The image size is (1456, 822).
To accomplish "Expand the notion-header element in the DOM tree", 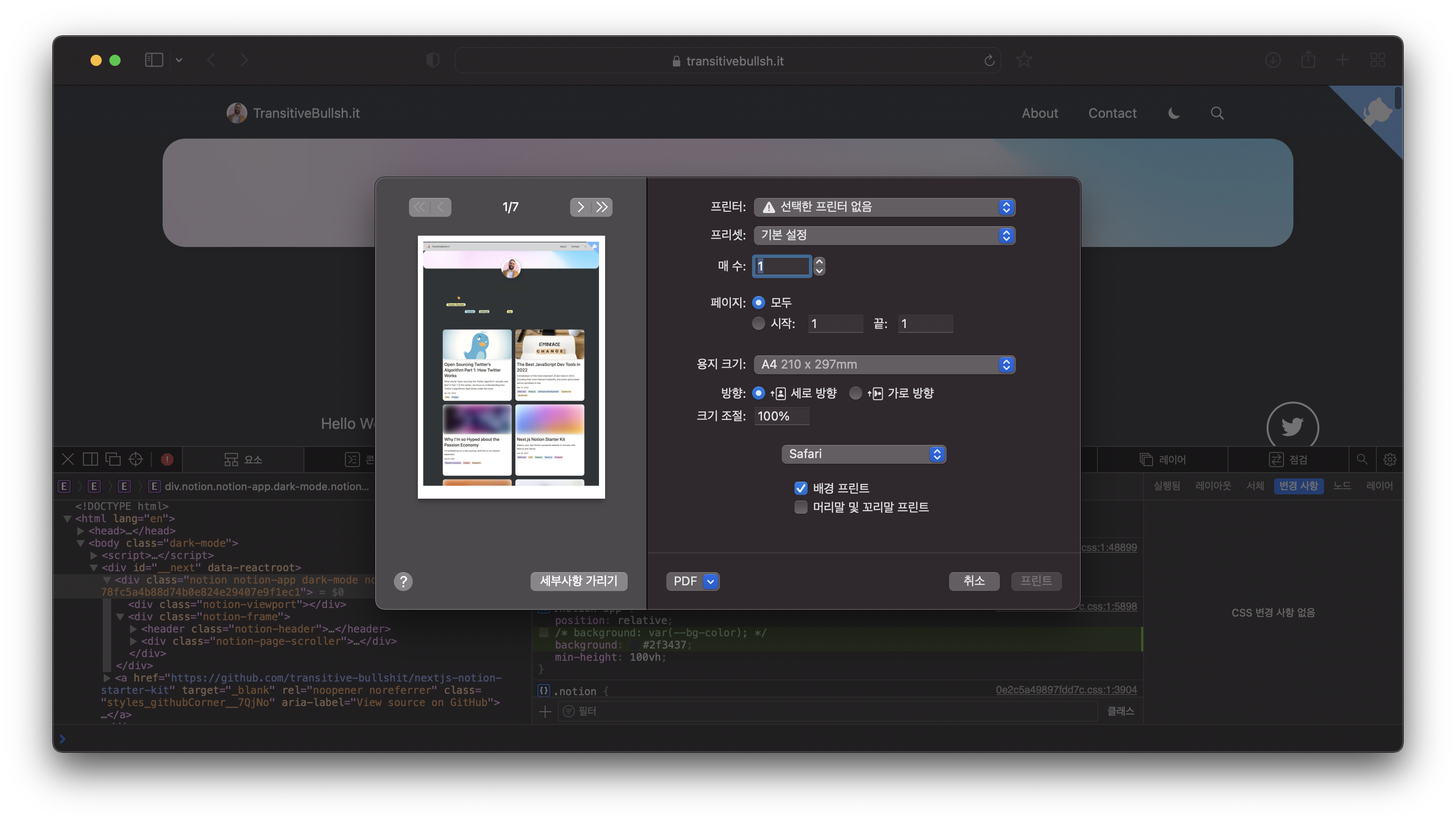I will click(133, 629).
